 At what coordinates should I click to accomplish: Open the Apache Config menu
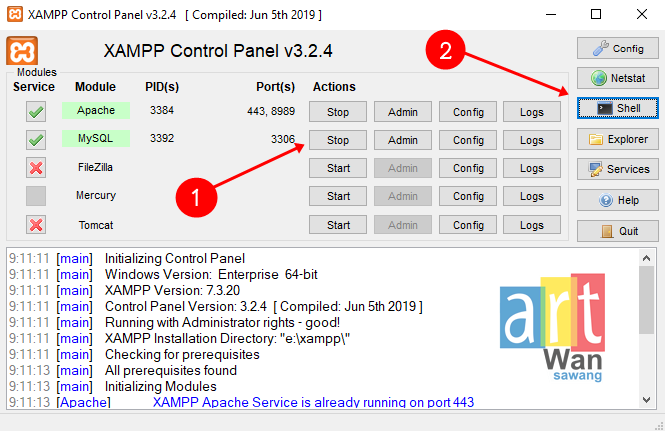(x=468, y=112)
